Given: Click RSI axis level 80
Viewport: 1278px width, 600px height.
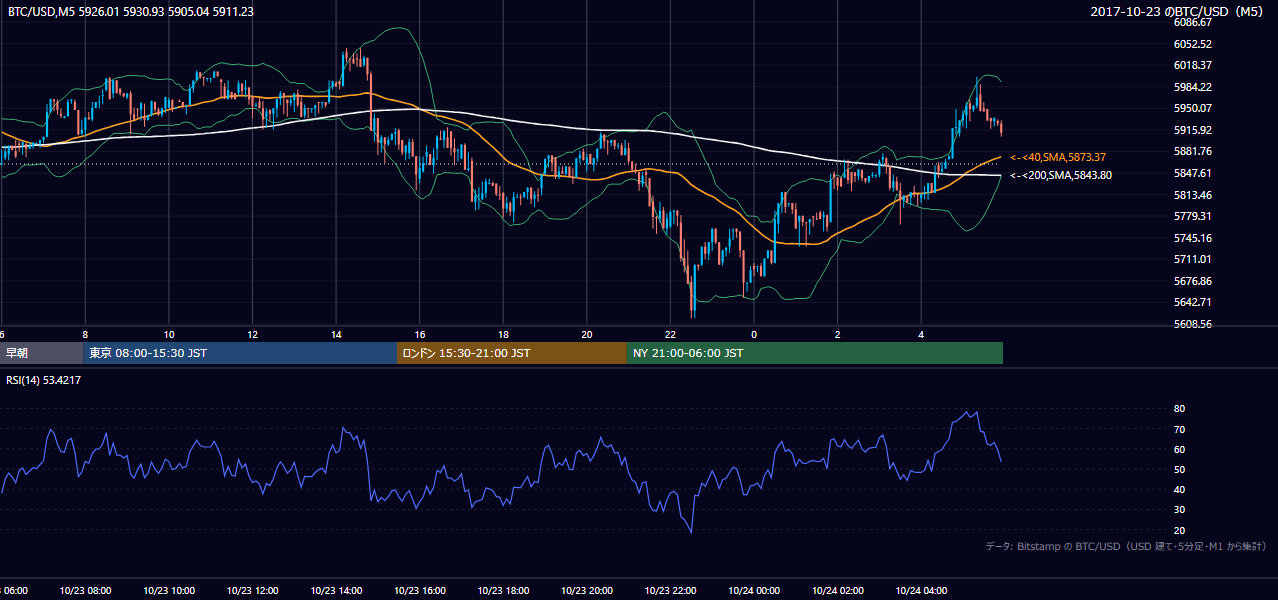Looking at the screenshot, I should tap(1180, 409).
